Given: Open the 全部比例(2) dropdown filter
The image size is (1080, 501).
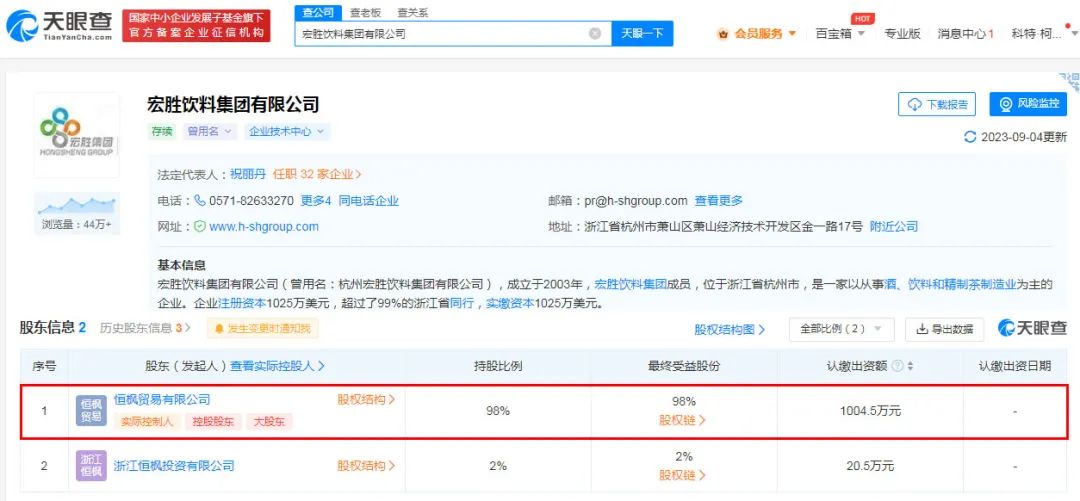Looking at the screenshot, I should tap(841, 329).
